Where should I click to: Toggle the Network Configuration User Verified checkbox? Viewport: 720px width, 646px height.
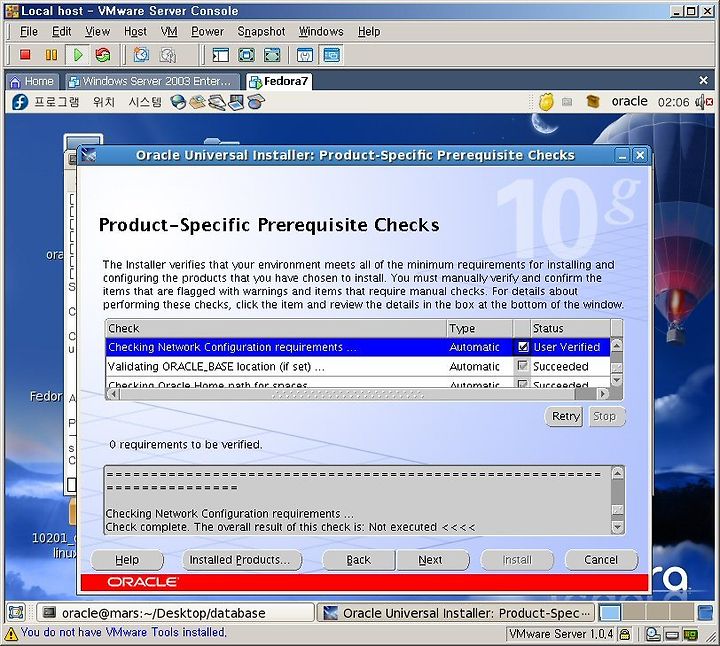523,347
